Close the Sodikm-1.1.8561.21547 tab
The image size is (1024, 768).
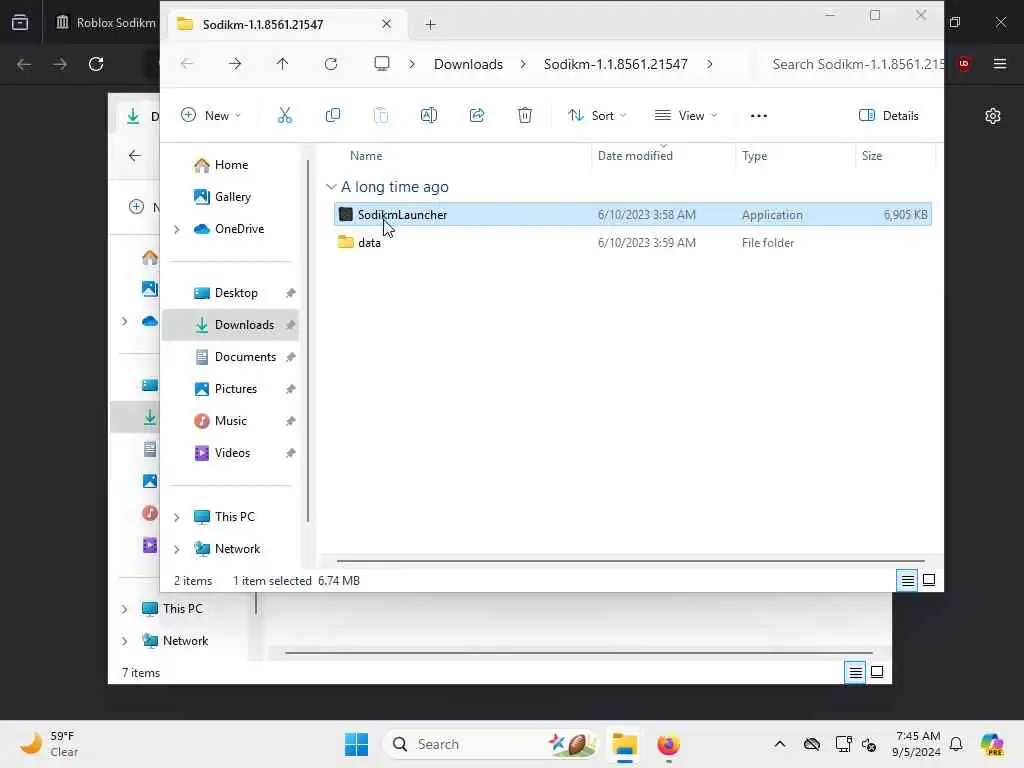click(x=387, y=24)
